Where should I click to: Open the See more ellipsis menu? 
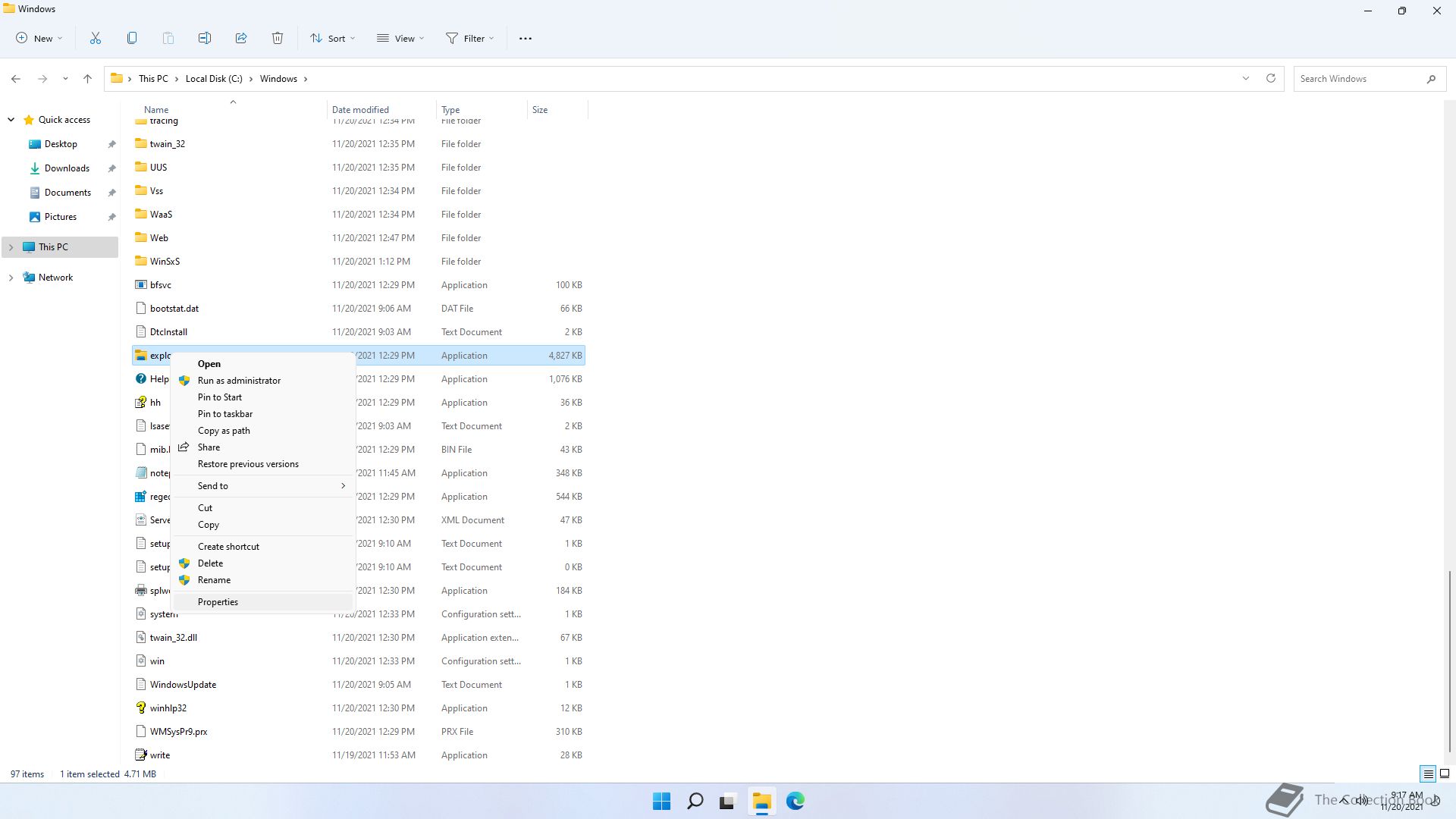tap(526, 39)
